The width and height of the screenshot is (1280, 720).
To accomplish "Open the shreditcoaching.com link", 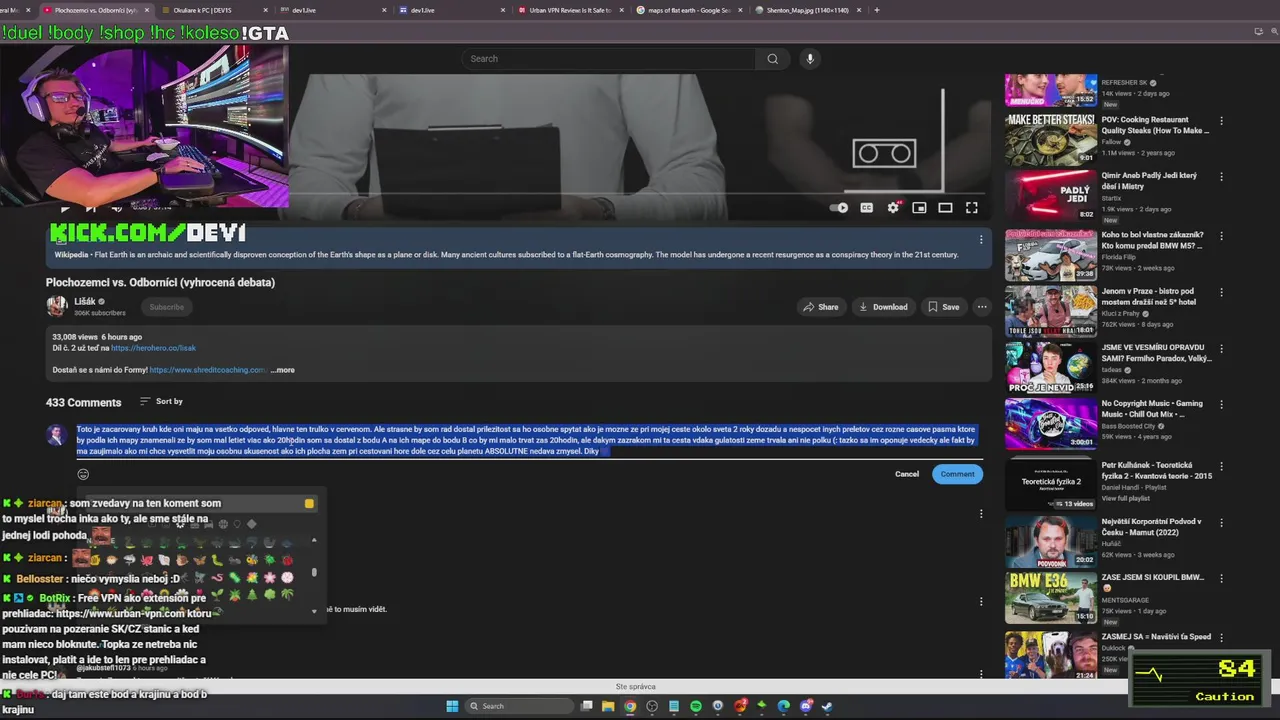I will point(208,370).
